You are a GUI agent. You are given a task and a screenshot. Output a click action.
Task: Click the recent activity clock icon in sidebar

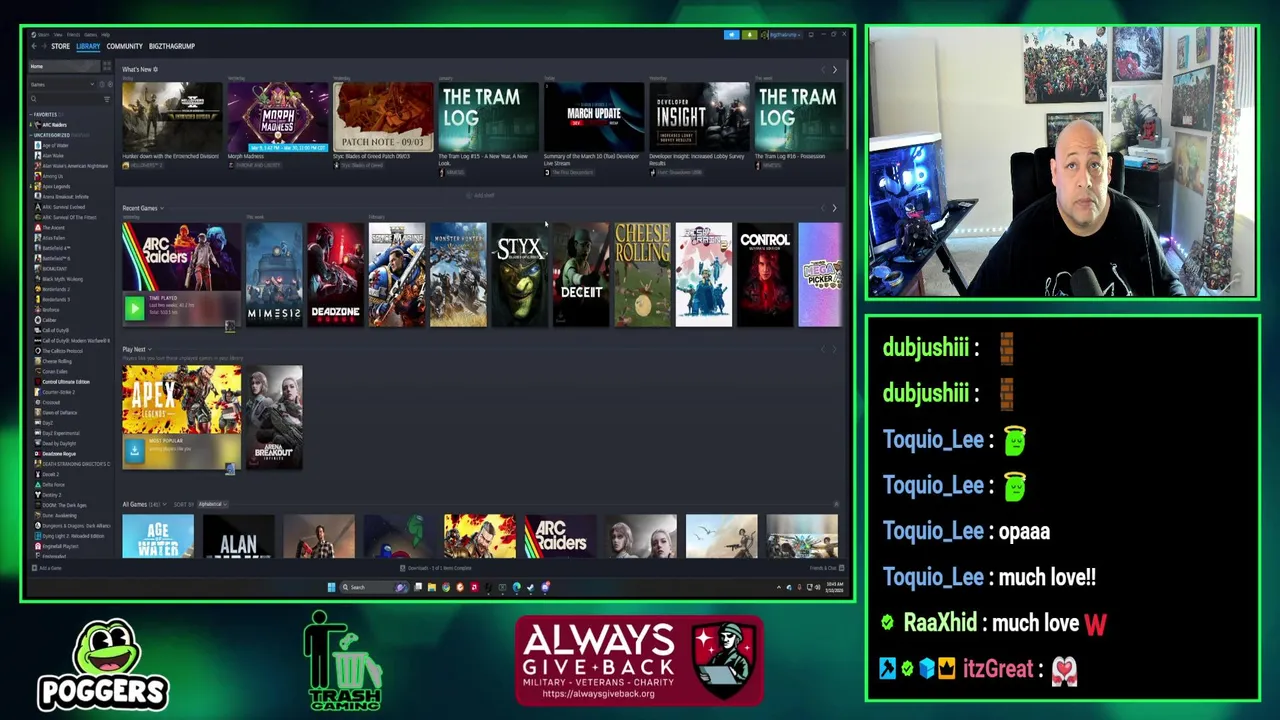tap(102, 84)
